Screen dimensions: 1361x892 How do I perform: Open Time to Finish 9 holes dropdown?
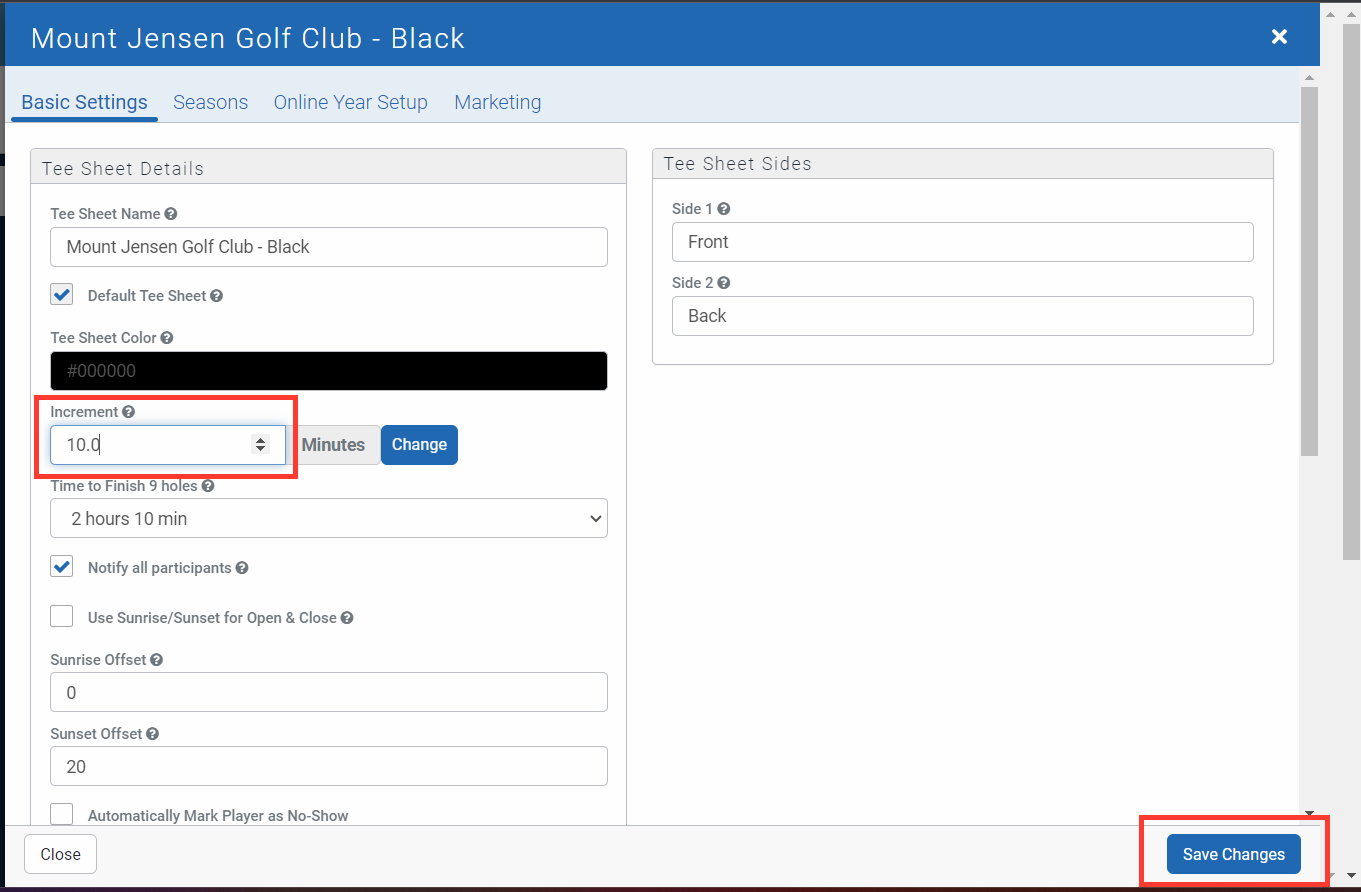[x=328, y=519]
